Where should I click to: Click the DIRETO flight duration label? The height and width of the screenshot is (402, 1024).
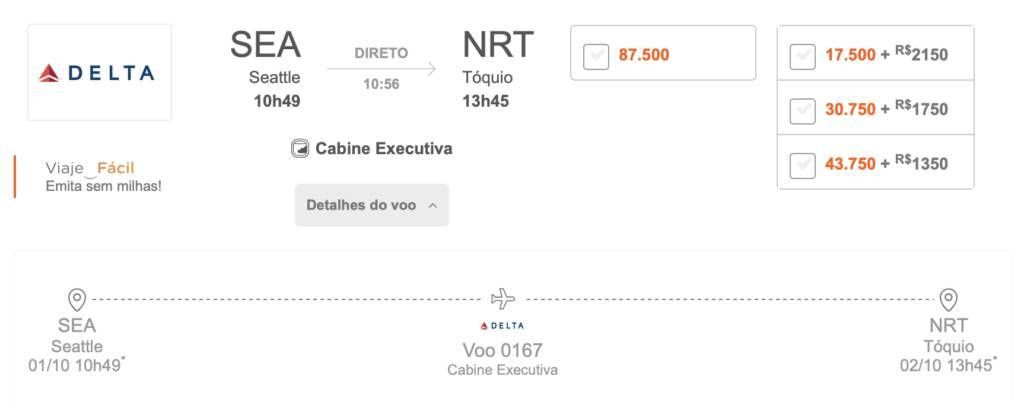tap(381, 54)
